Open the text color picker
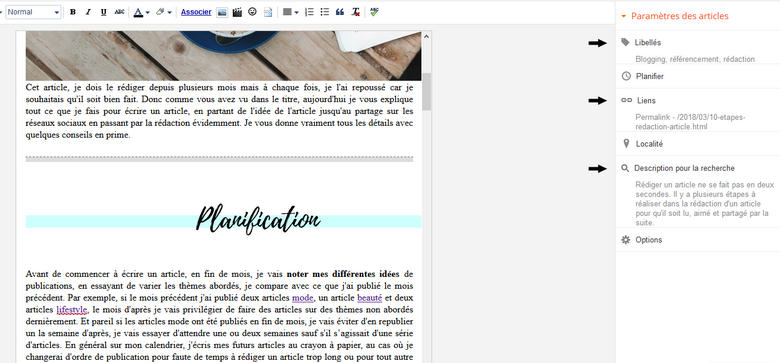The width and height of the screenshot is (780, 363). tap(141, 12)
